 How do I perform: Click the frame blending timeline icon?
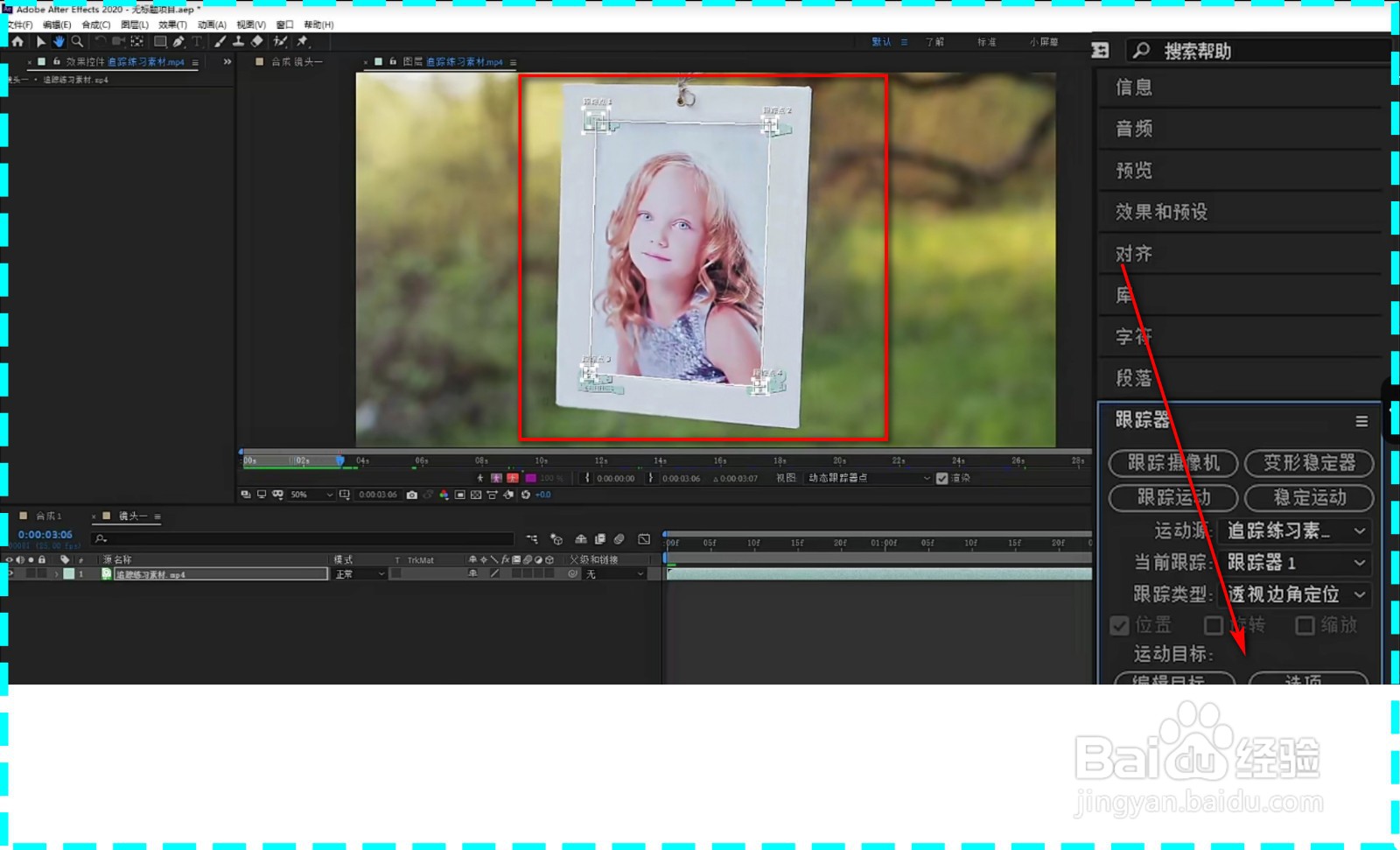pos(600,539)
